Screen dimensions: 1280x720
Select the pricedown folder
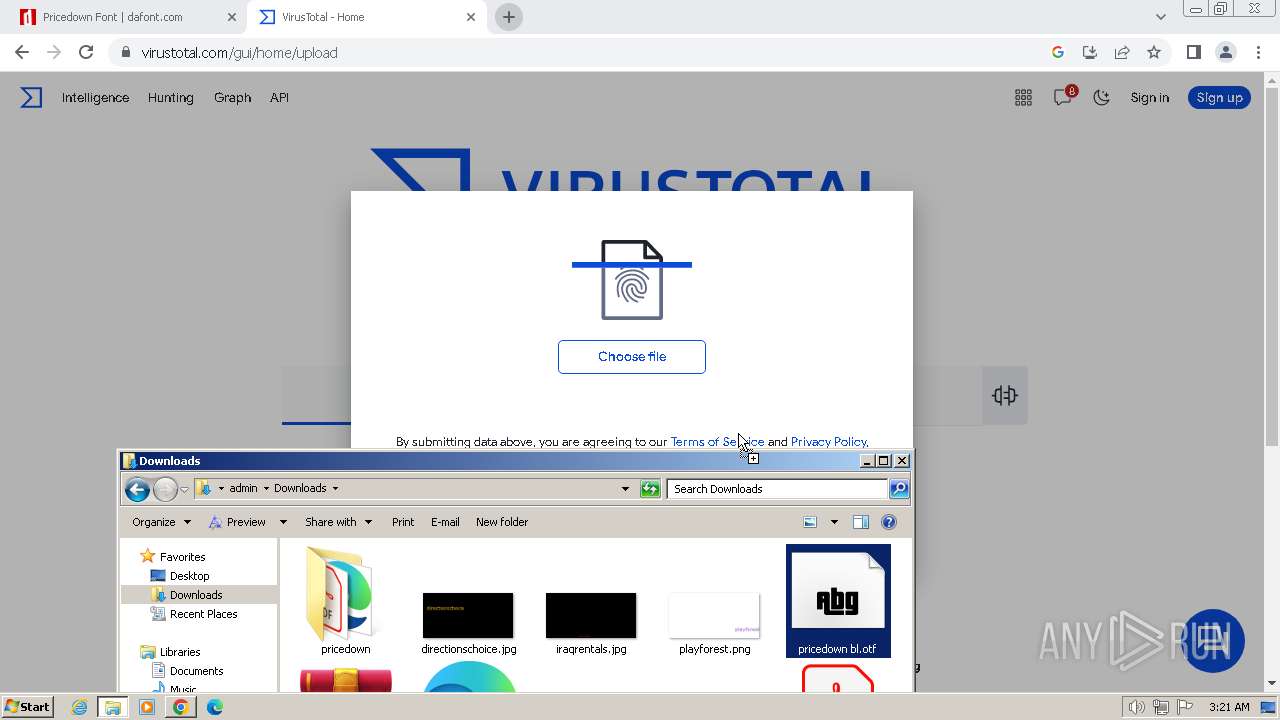point(345,601)
